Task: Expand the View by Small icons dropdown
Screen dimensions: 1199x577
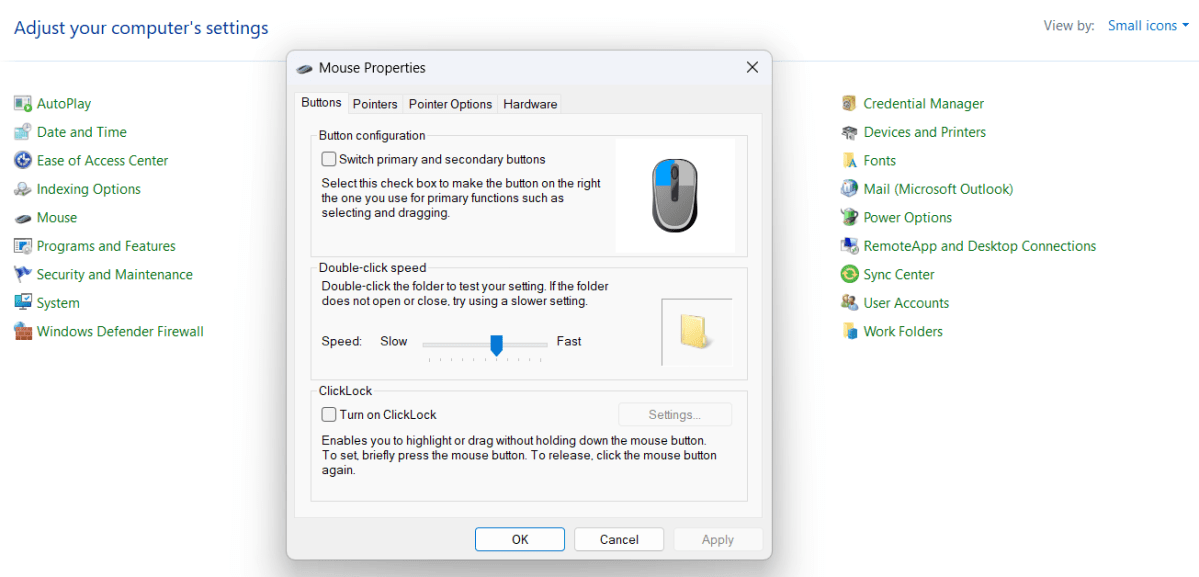Action: pyautogui.click(x=1149, y=26)
